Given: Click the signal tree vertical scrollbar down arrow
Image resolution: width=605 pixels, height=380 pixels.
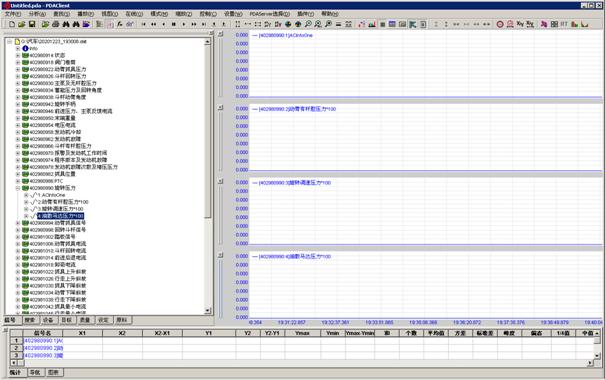Looking at the screenshot, I should tap(208, 311).
